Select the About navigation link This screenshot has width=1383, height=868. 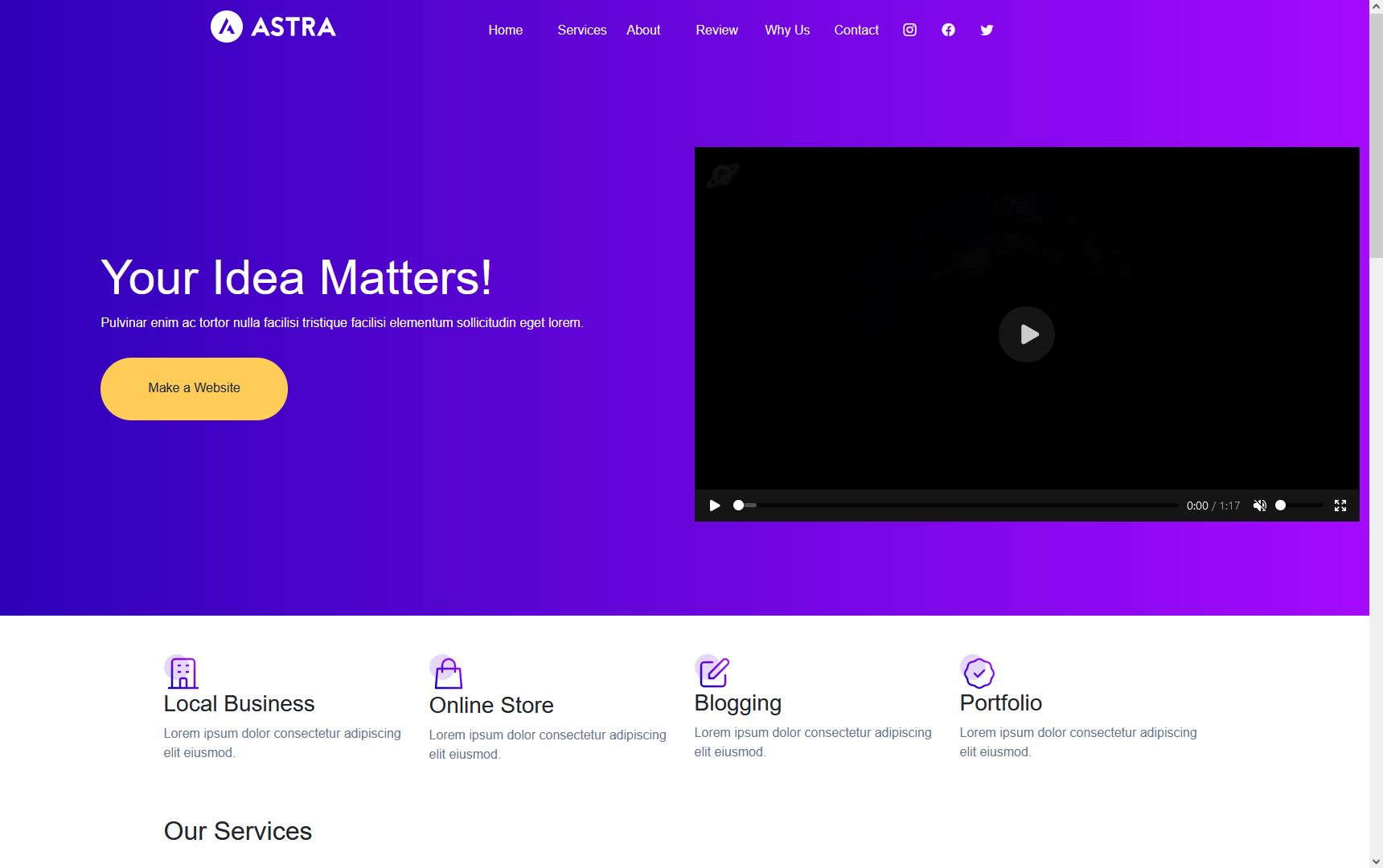(643, 30)
